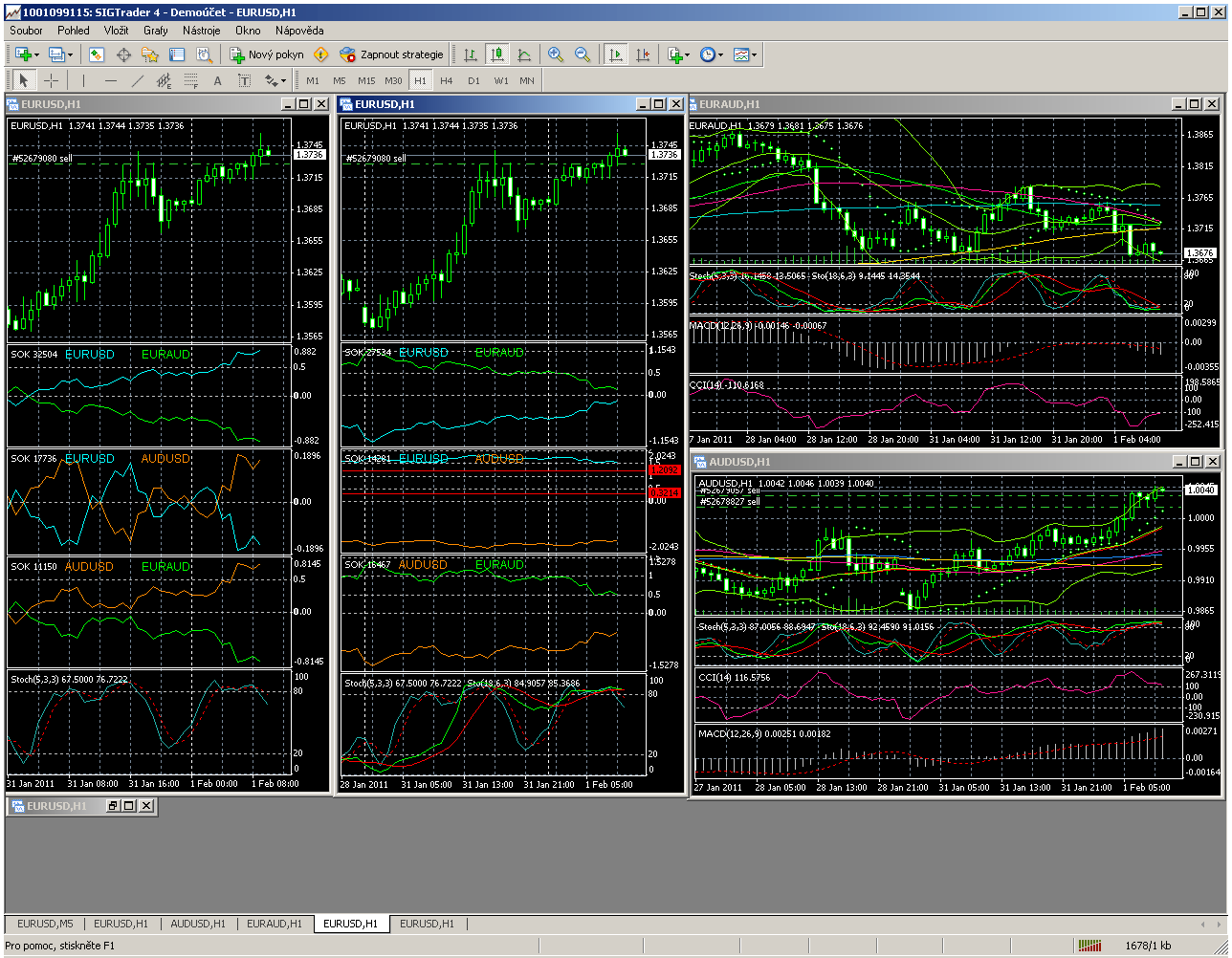Image resolution: width=1232 pixels, height=958 pixels.
Task: Select the vertical line drawing tool
Action: click(x=83, y=80)
